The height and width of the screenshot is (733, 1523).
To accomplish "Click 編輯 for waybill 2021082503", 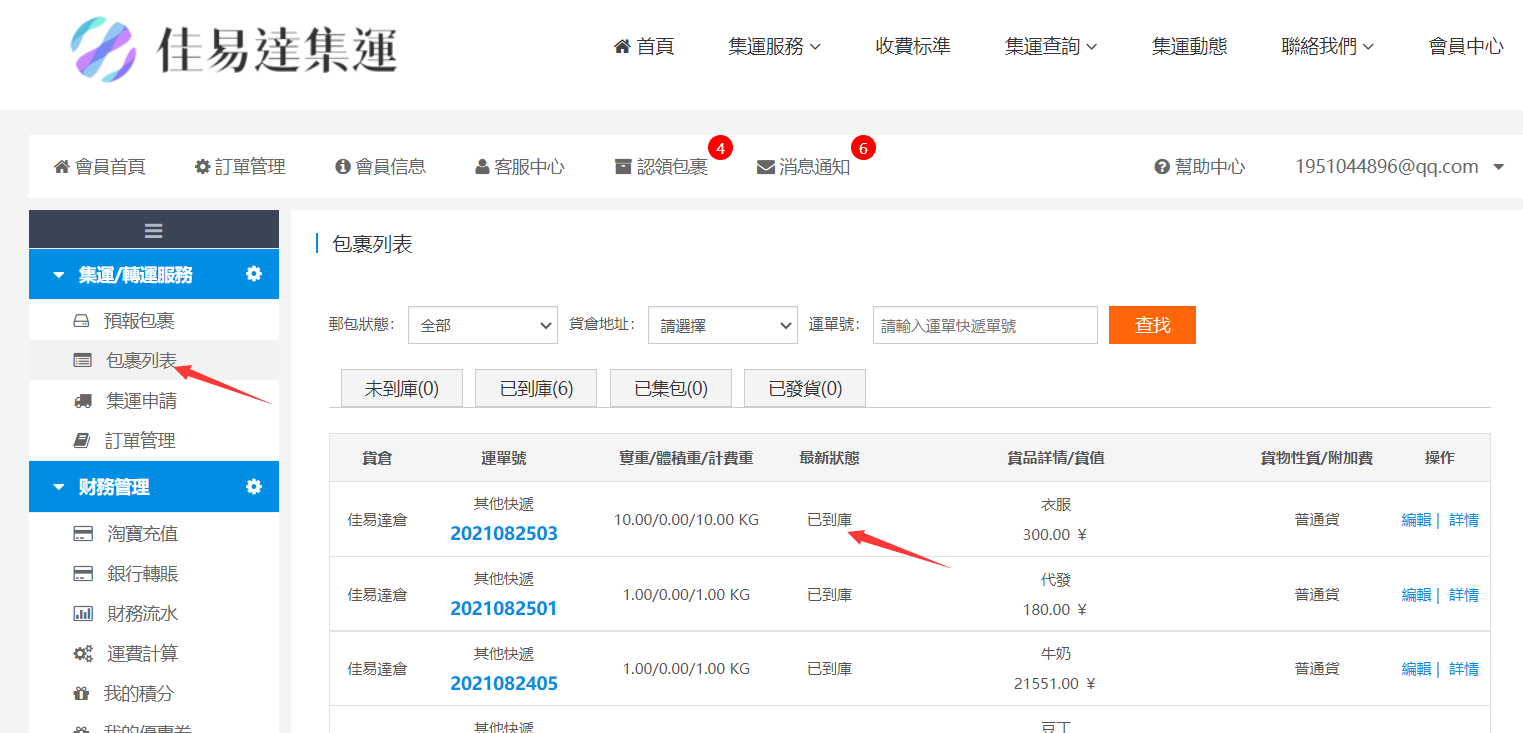I will pyautogui.click(x=1416, y=520).
